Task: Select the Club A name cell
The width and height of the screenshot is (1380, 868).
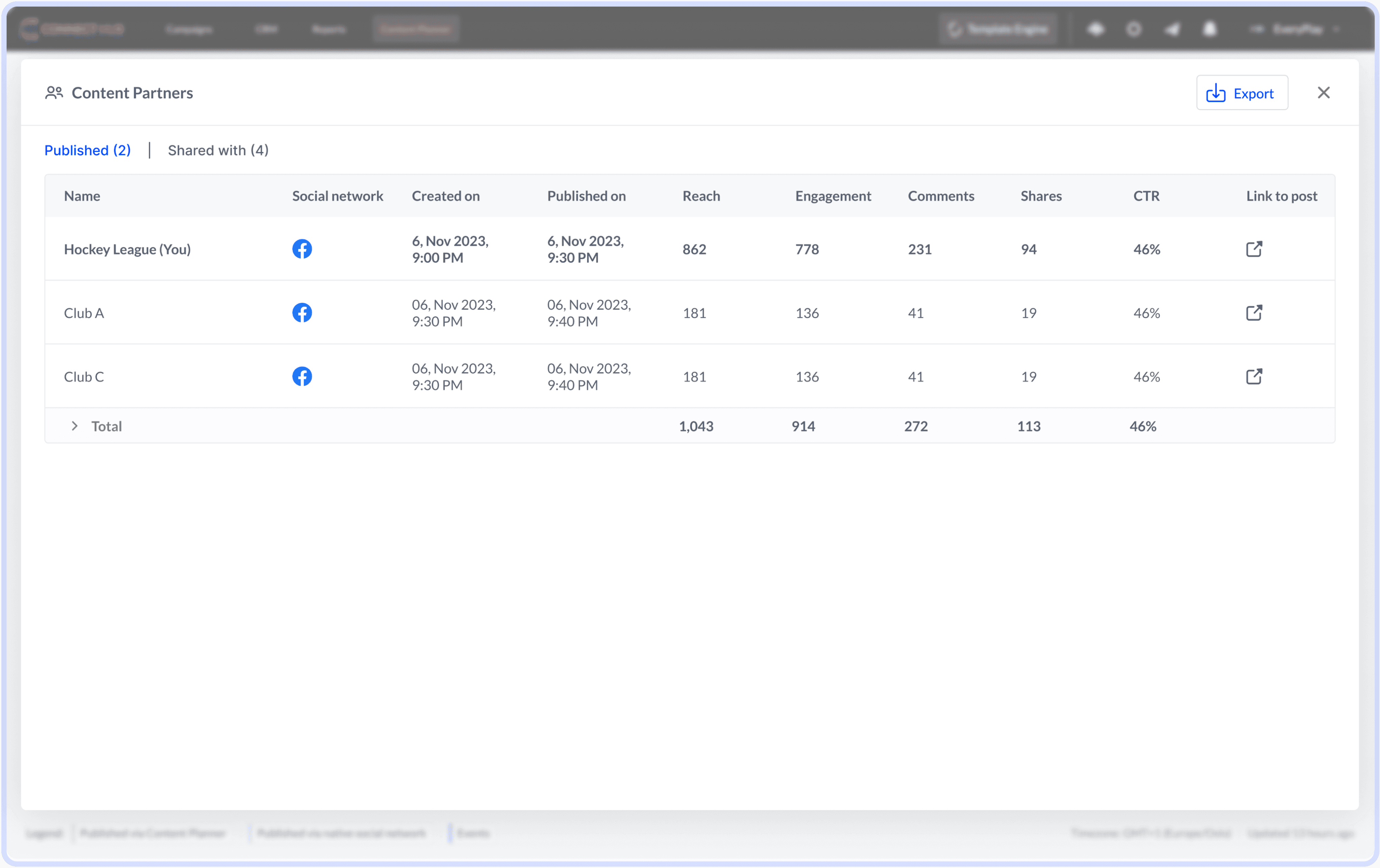Action: [84, 313]
